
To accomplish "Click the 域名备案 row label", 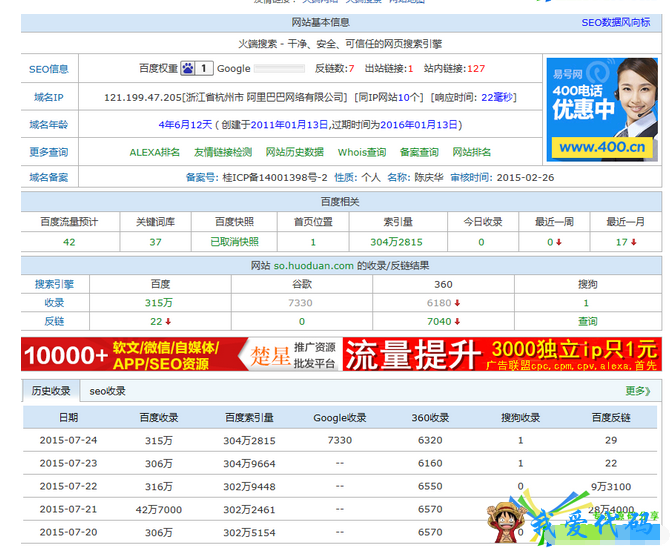I will tap(49, 177).
